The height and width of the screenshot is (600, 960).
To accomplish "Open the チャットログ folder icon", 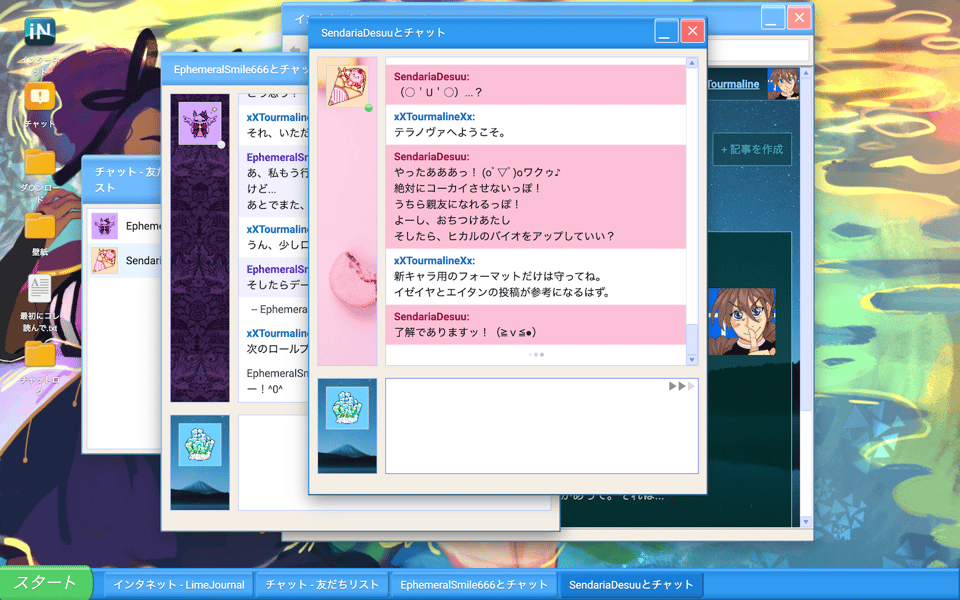I will click(40, 356).
